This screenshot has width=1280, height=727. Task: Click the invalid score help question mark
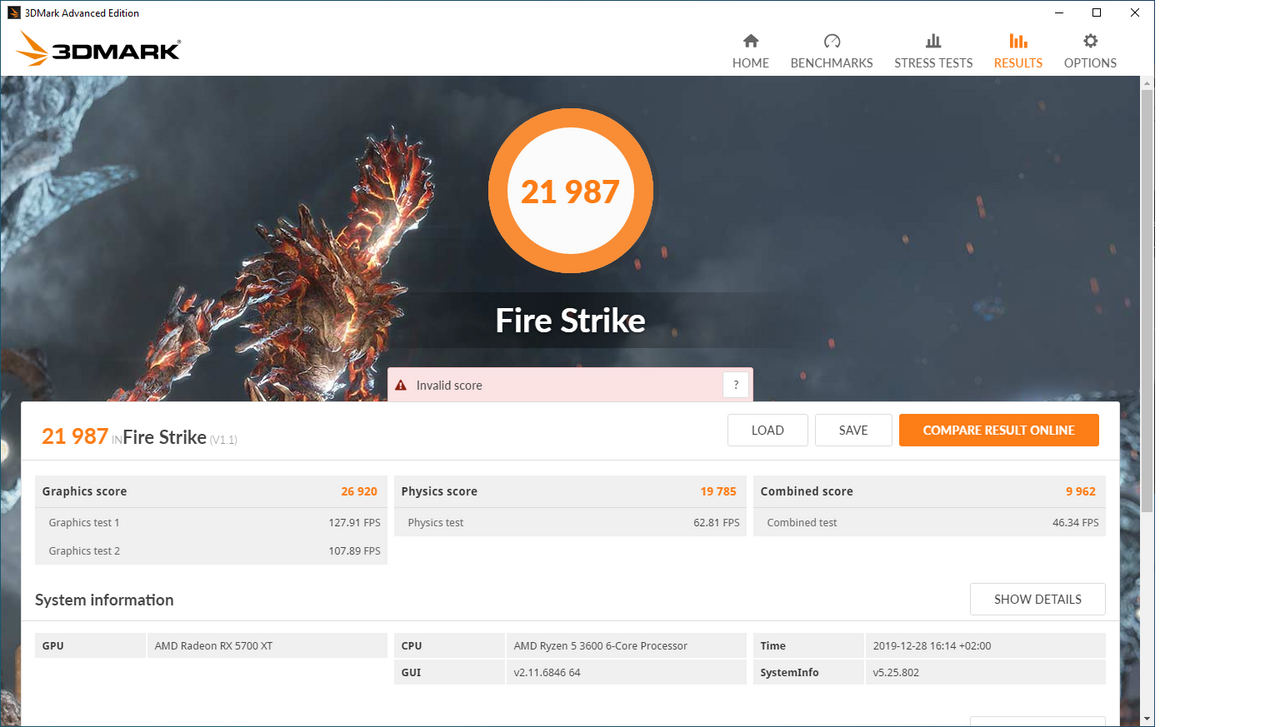tap(736, 385)
